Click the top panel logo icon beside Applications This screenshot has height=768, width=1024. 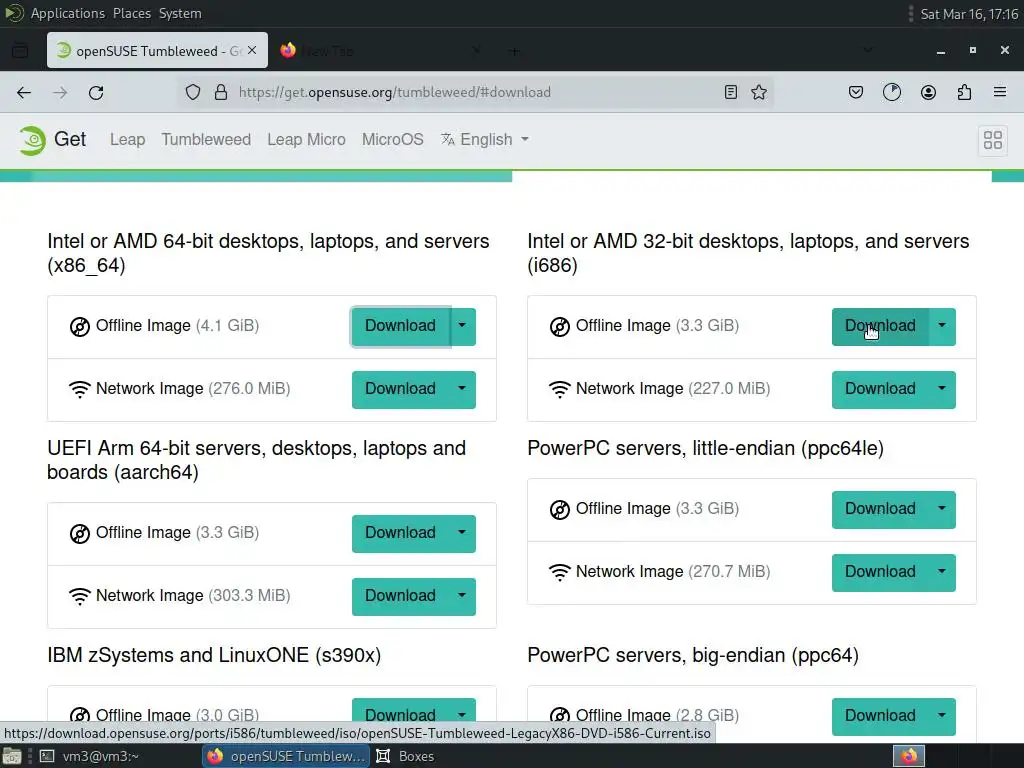tap(14, 13)
